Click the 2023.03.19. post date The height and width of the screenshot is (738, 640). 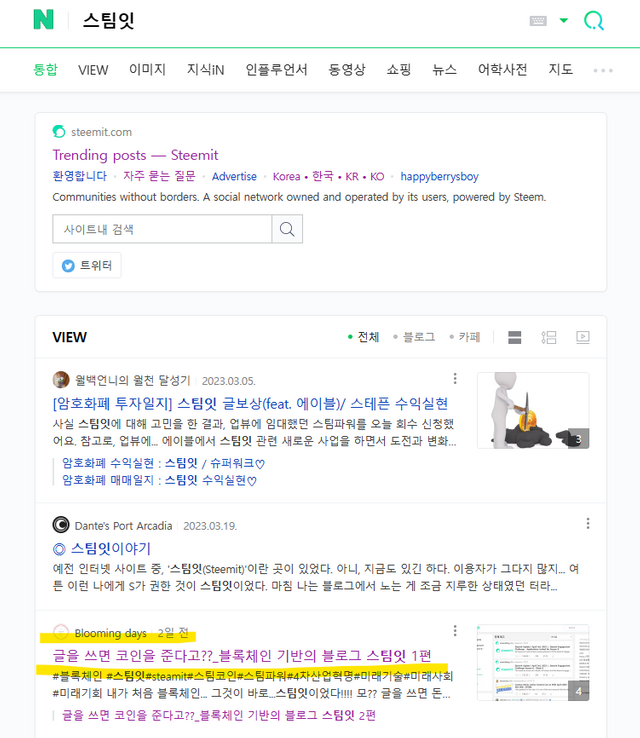pyautogui.click(x=210, y=526)
